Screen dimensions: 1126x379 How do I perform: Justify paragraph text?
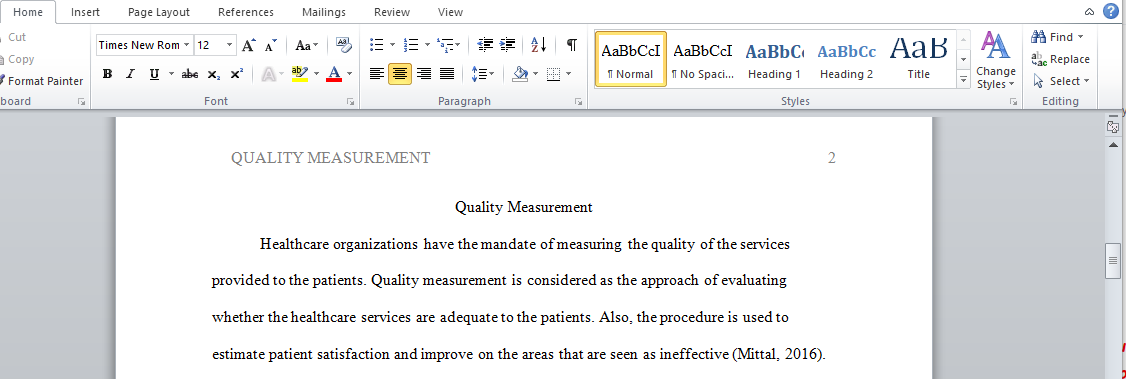pyautogui.click(x=447, y=74)
